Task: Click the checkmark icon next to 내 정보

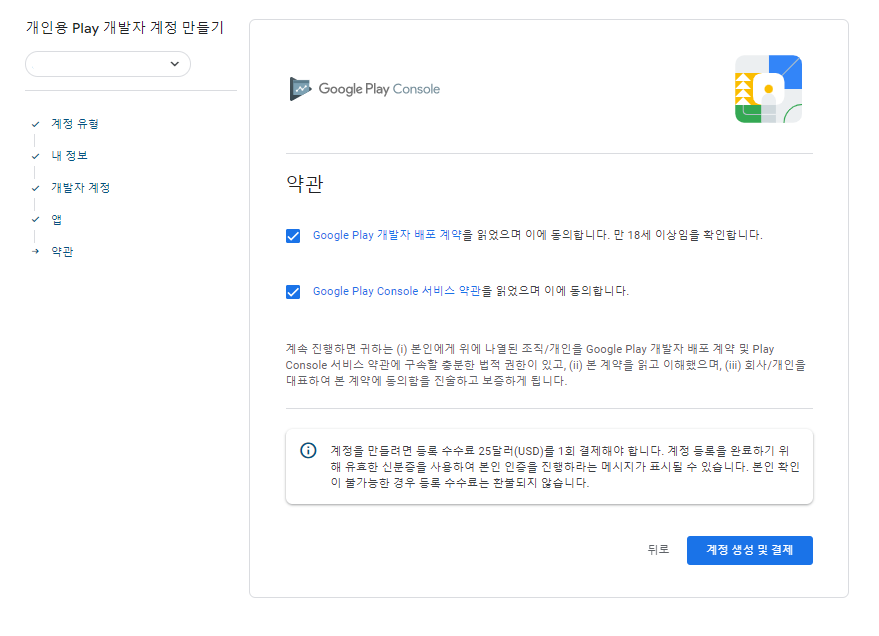Action: (x=36, y=156)
